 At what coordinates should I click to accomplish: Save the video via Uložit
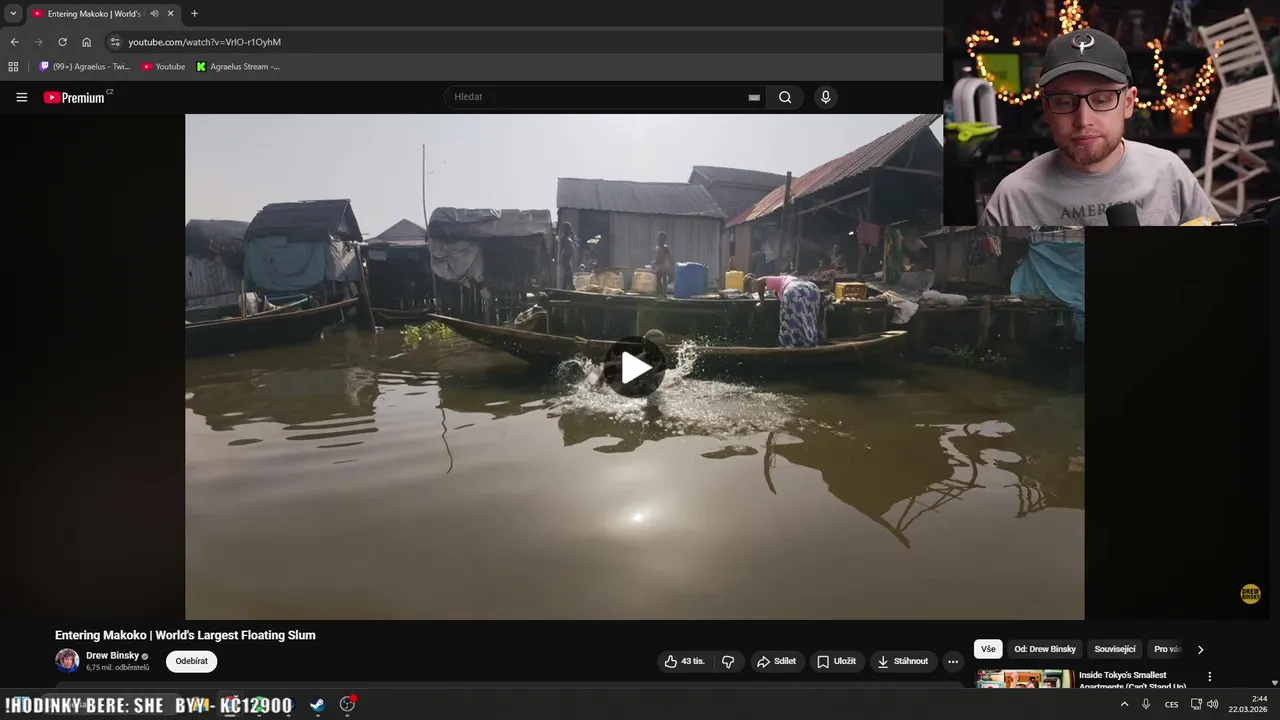tap(837, 661)
